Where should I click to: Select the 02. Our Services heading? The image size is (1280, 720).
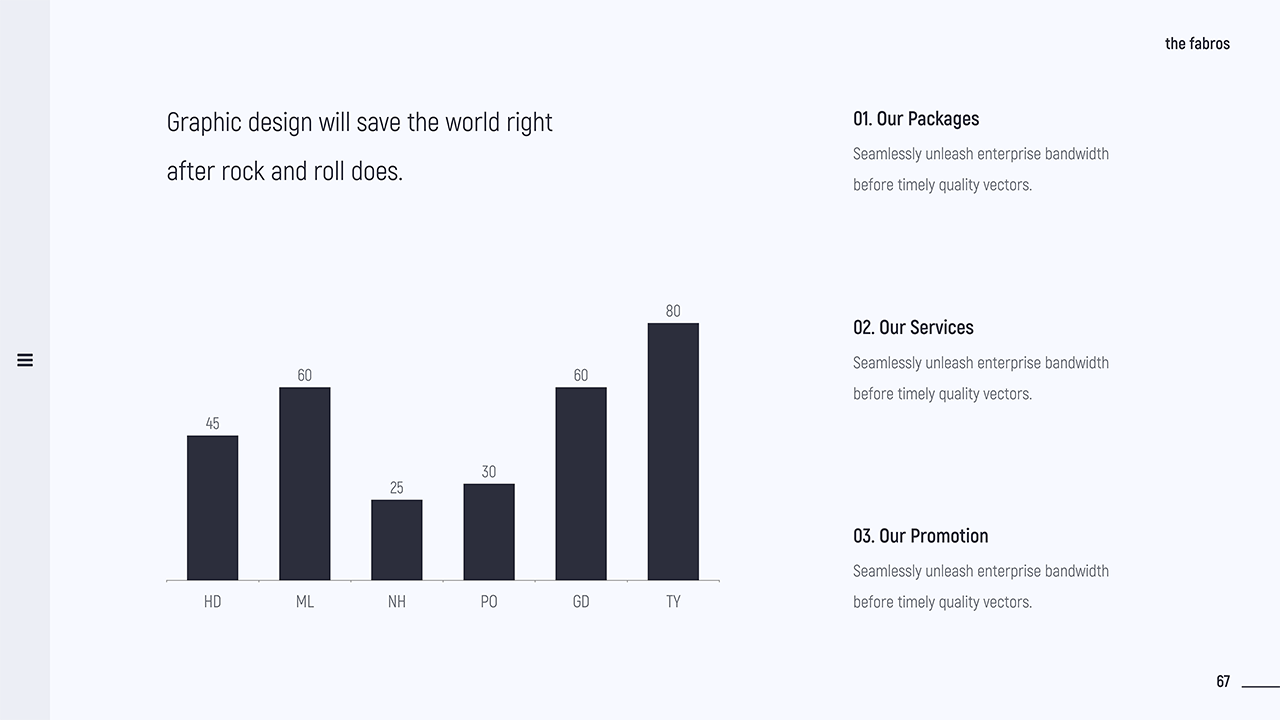click(x=912, y=328)
